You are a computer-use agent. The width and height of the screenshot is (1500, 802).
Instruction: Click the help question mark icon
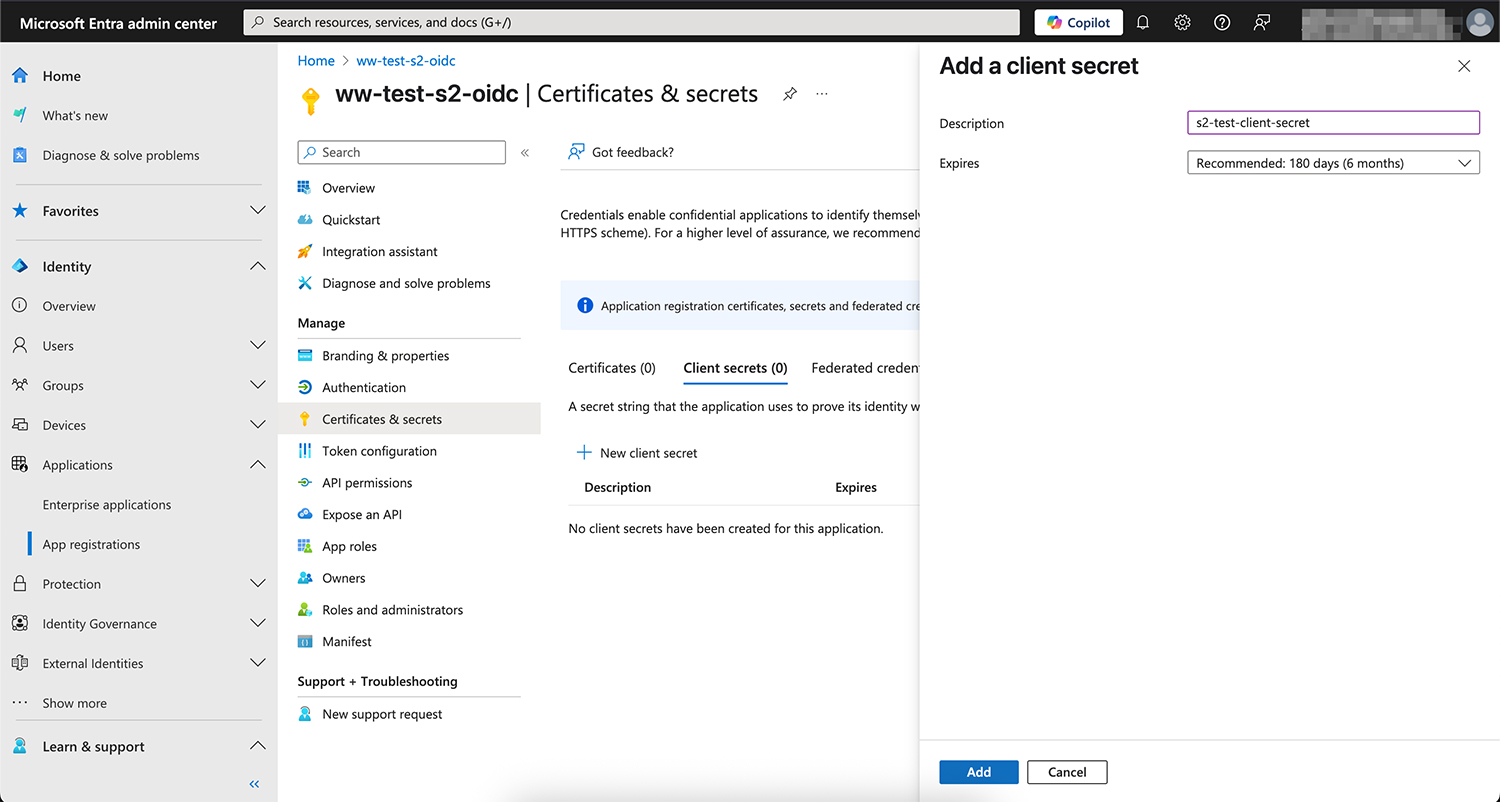click(1222, 22)
